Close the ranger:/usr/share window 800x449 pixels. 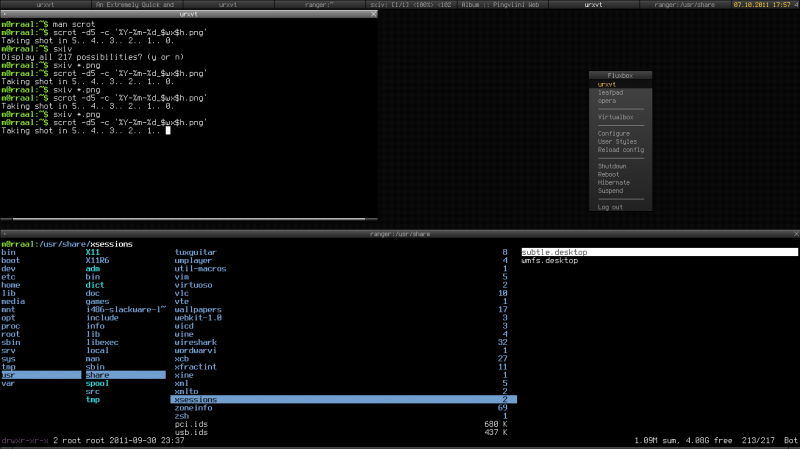click(796, 234)
